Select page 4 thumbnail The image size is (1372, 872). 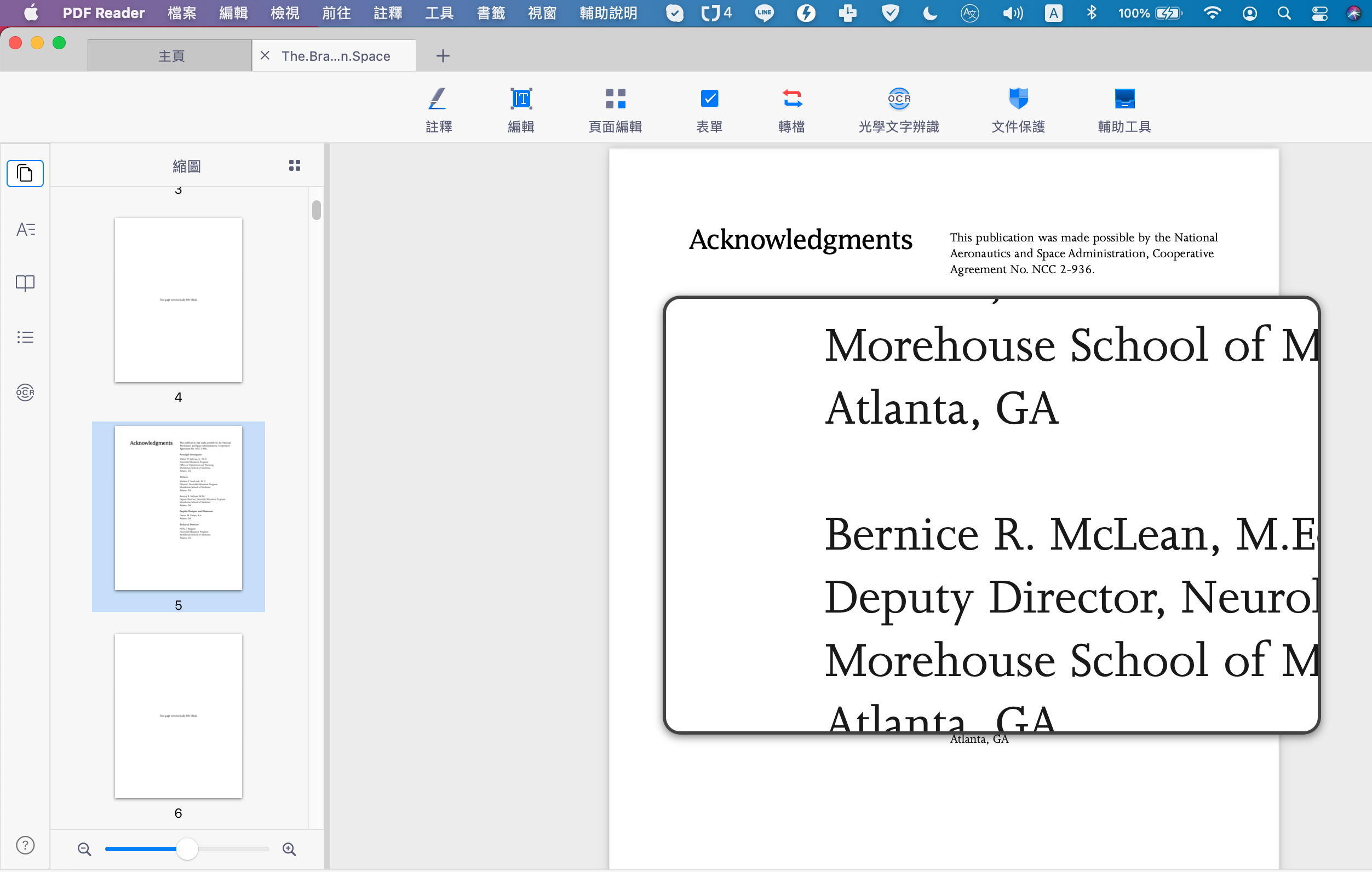click(179, 300)
